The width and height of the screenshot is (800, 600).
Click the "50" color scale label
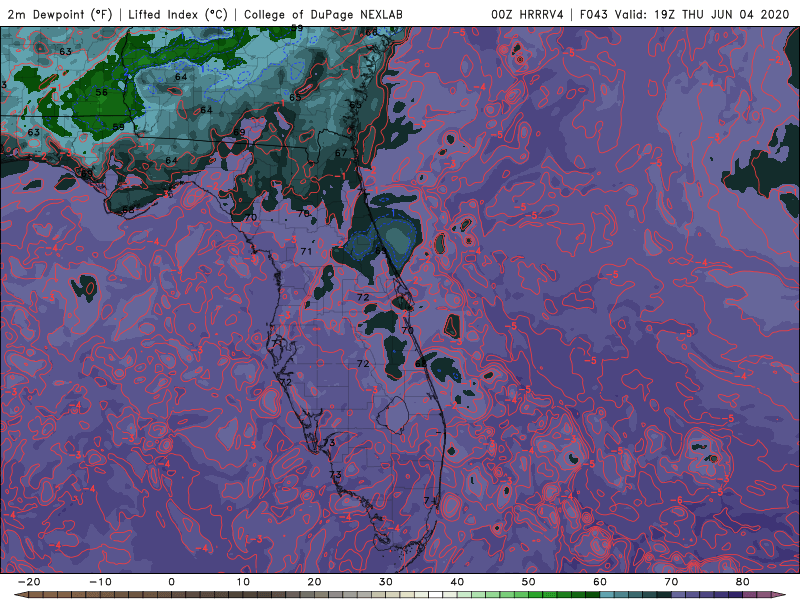point(529,582)
